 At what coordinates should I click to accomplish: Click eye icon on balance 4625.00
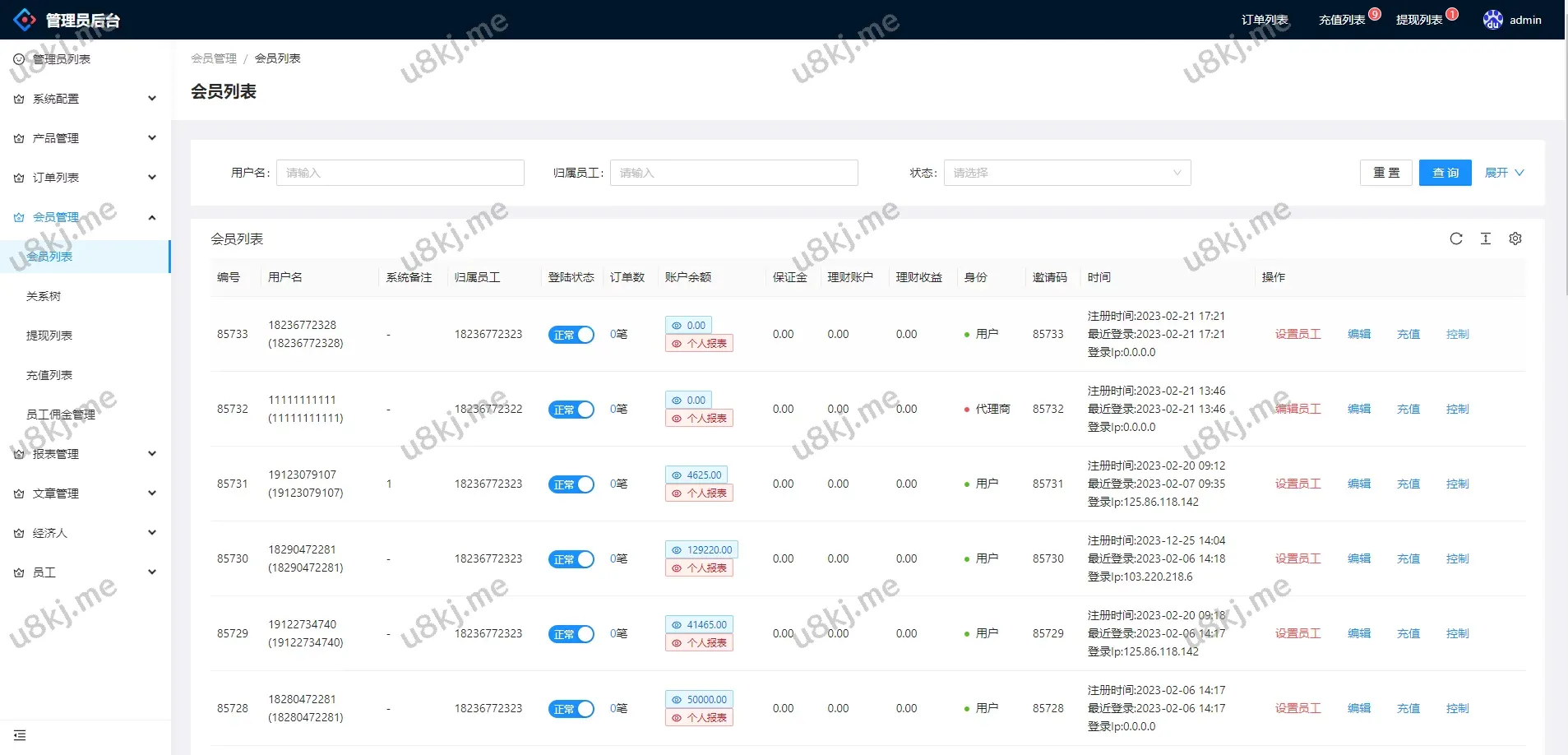click(x=677, y=475)
